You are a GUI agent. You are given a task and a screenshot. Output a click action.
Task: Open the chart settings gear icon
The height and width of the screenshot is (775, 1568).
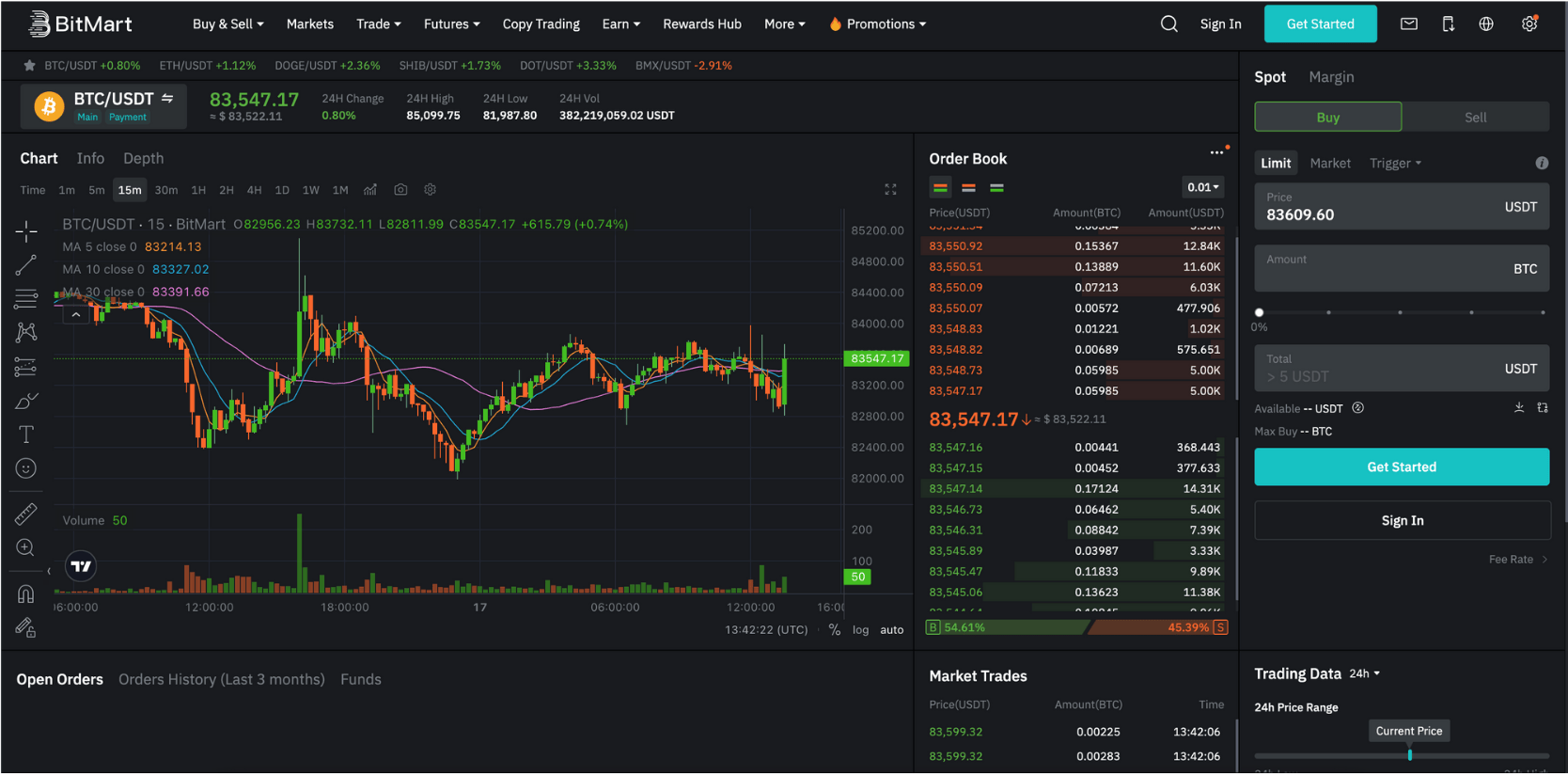tap(431, 190)
